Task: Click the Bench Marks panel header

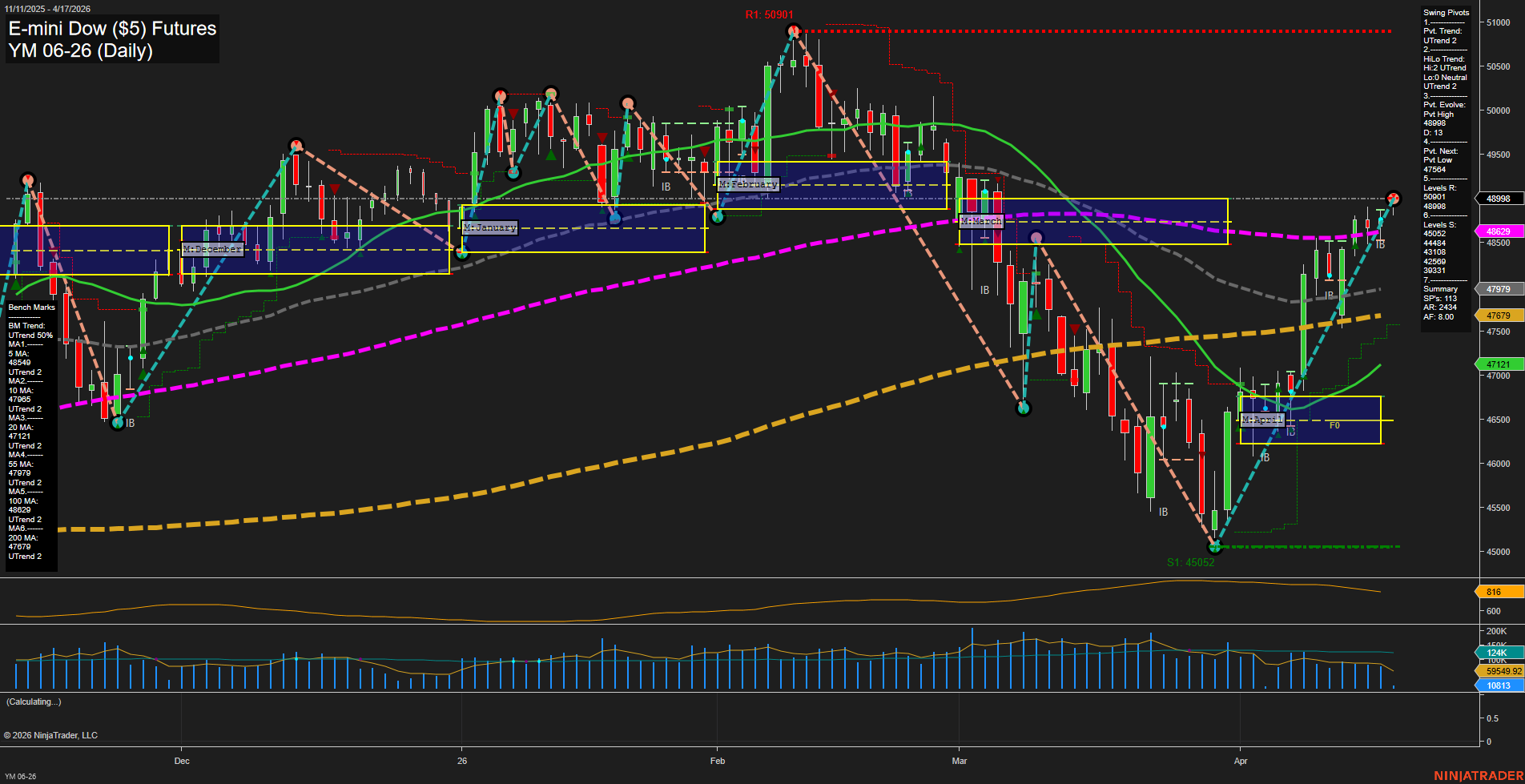Action: tap(31, 308)
